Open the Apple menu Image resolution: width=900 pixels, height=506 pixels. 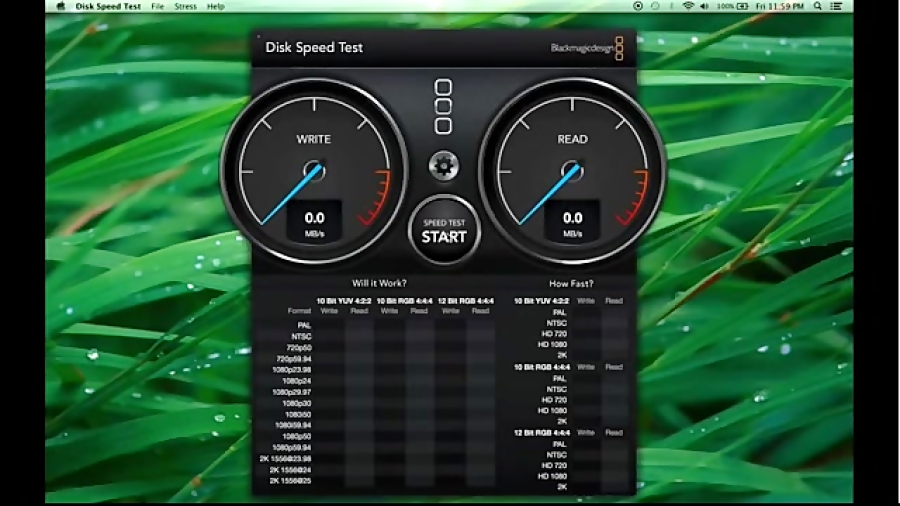(61, 6)
